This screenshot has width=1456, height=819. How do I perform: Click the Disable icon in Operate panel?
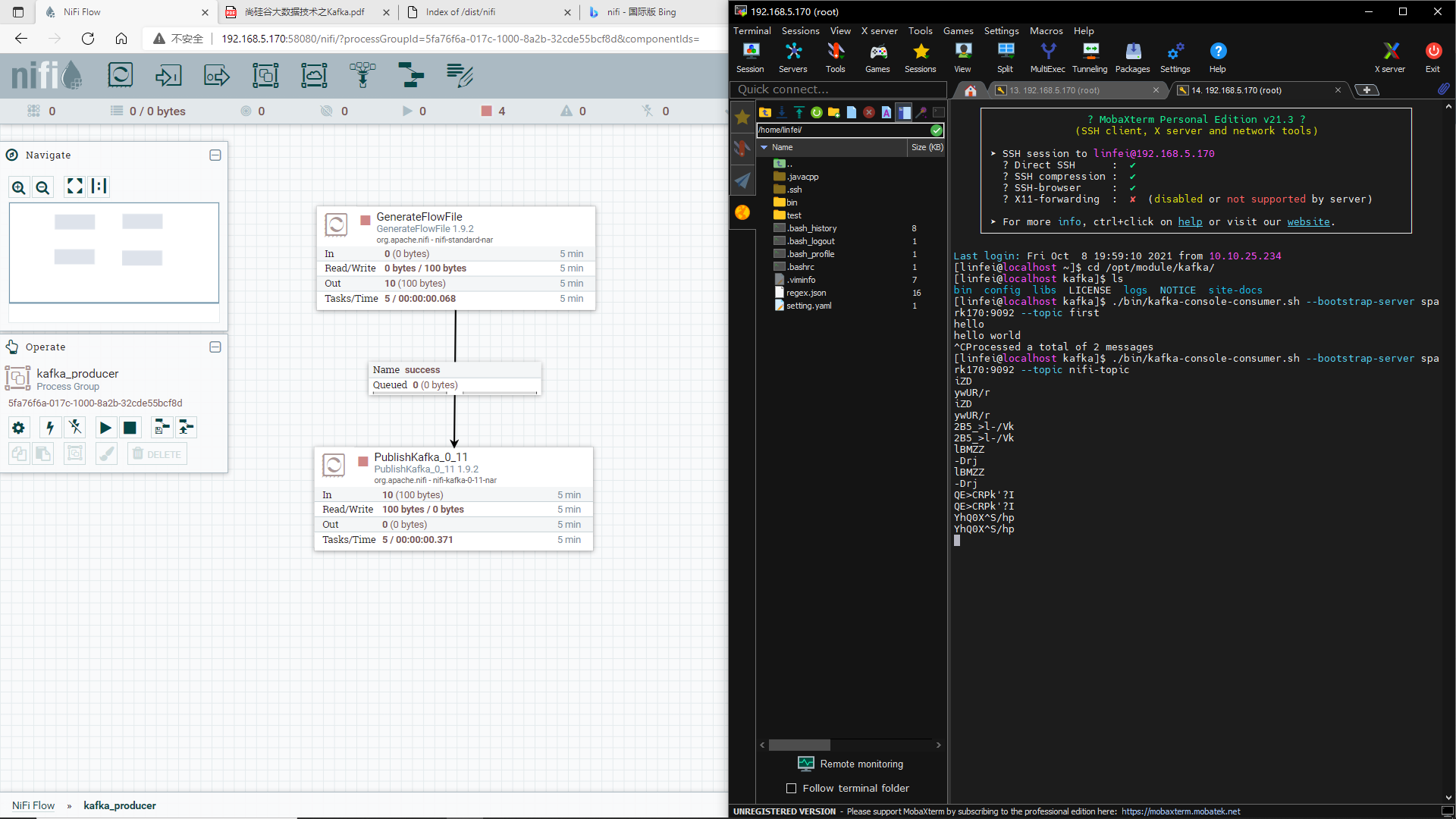(75, 428)
